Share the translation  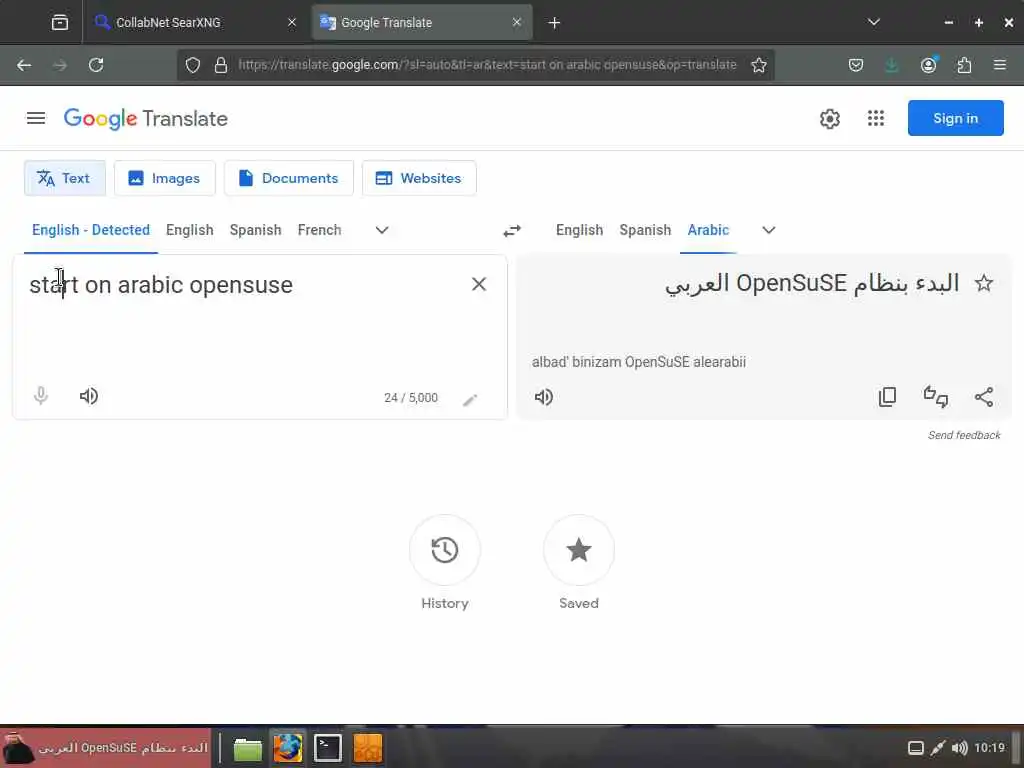click(x=984, y=397)
